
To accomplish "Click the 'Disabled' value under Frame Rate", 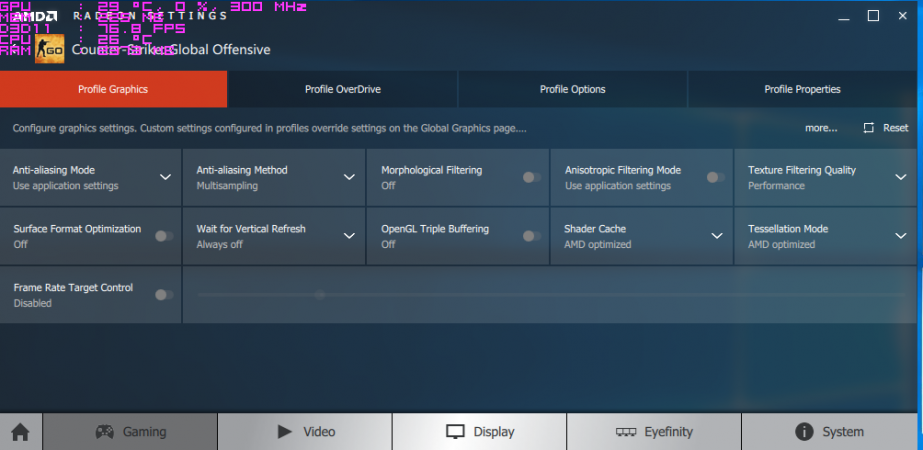I will (32, 303).
